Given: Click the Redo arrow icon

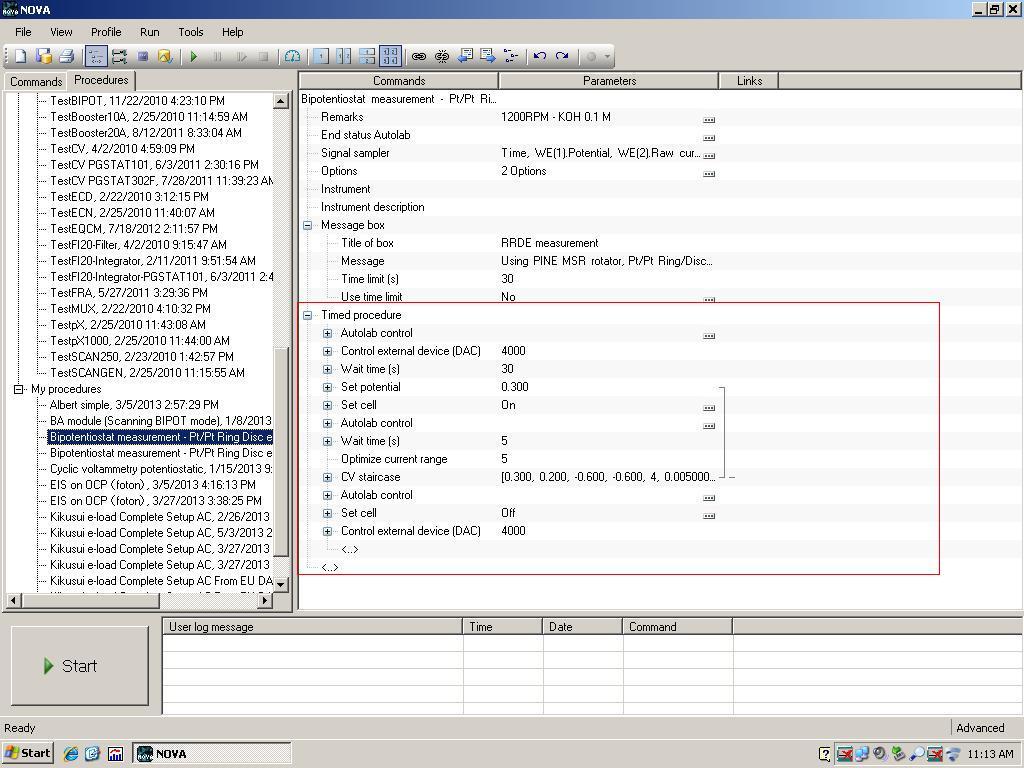Looking at the screenshot, I should point(562,57).
